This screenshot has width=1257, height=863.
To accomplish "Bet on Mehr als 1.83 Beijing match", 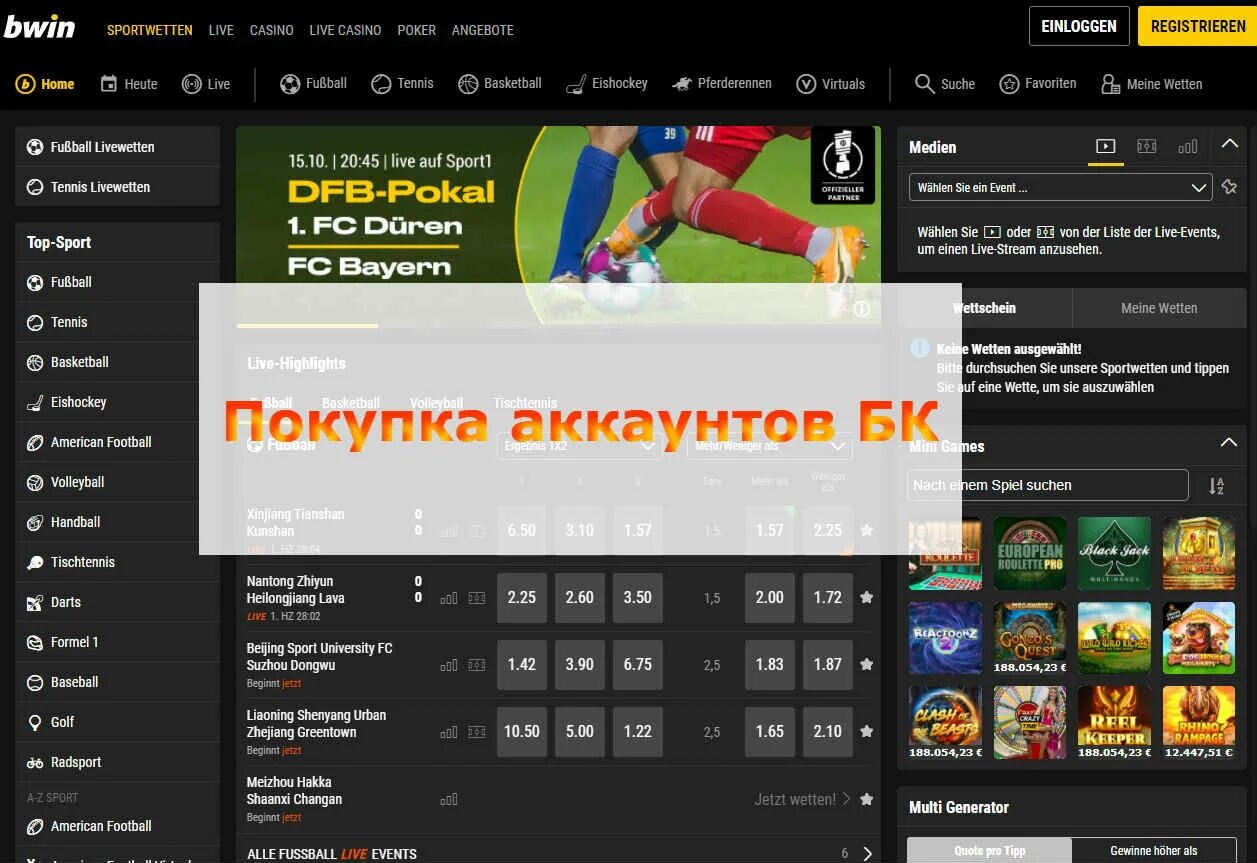I will [x=770, y=664].
